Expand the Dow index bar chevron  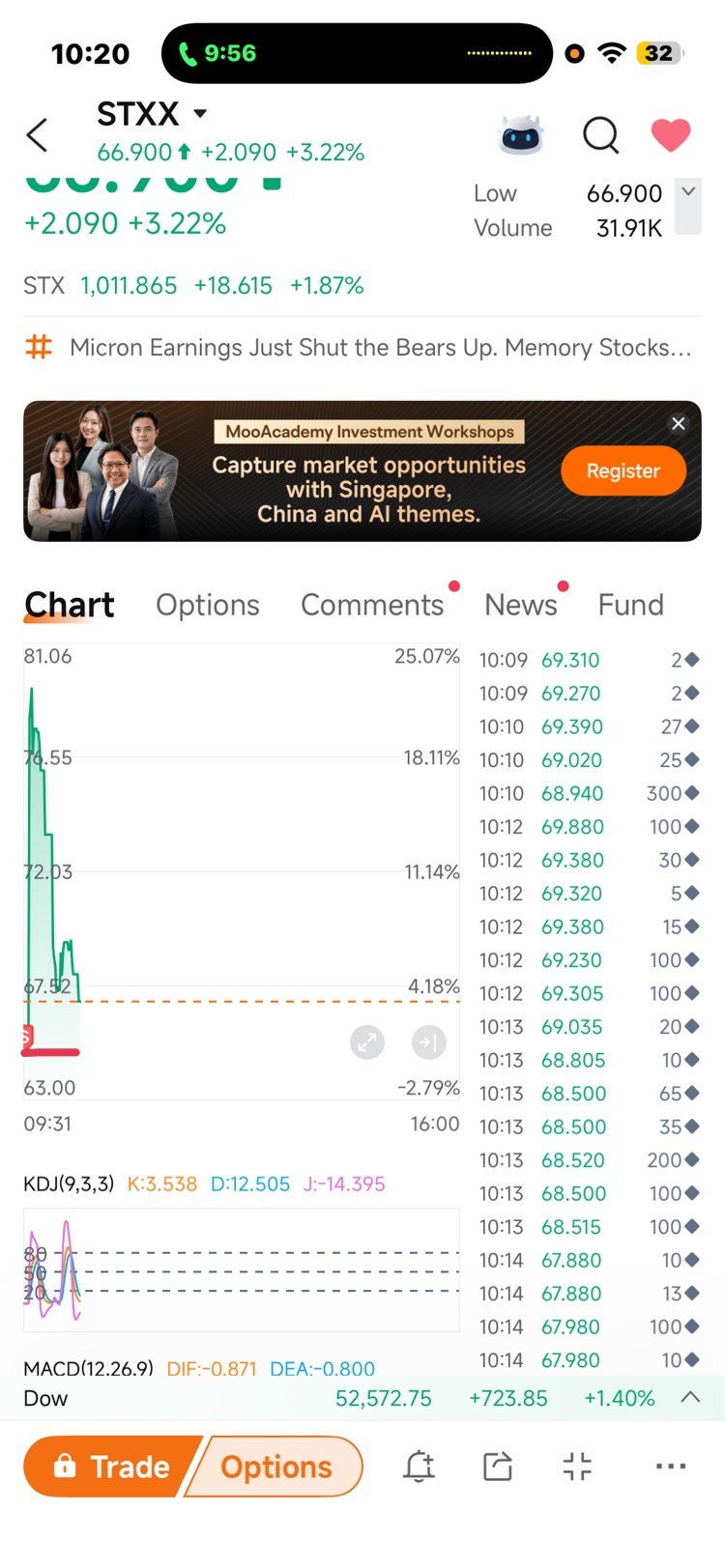[x=690, y=1397]
